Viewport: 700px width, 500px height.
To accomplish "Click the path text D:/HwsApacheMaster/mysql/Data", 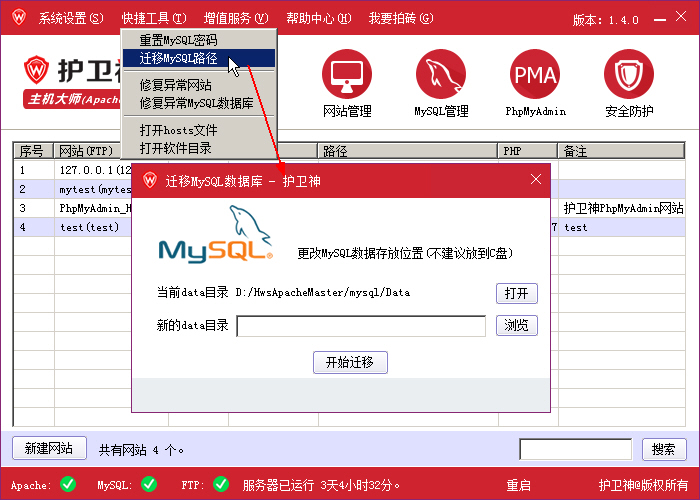I will [322, 292].
